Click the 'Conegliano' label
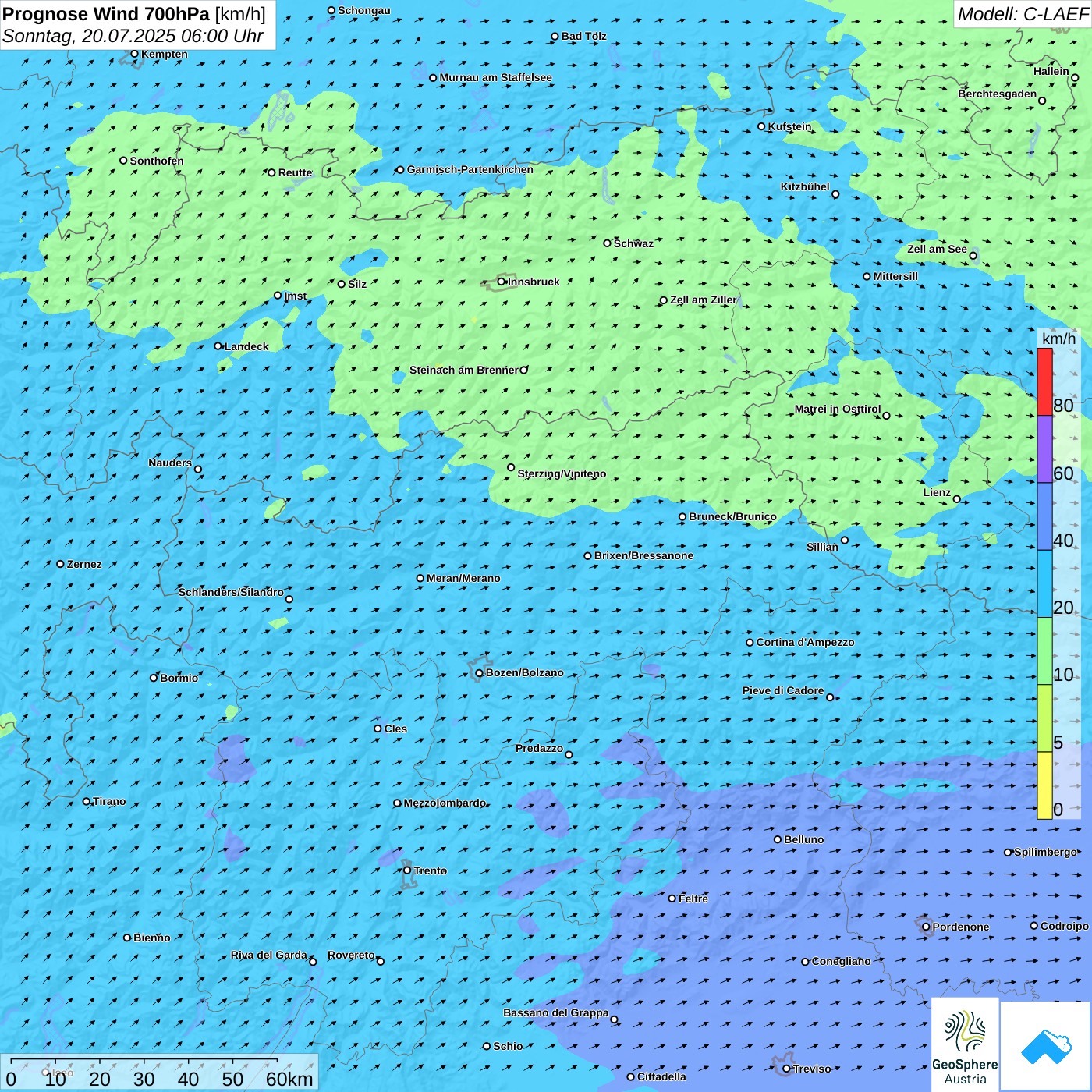This screenshot has width=1092, height=1092. click(841, 961)
